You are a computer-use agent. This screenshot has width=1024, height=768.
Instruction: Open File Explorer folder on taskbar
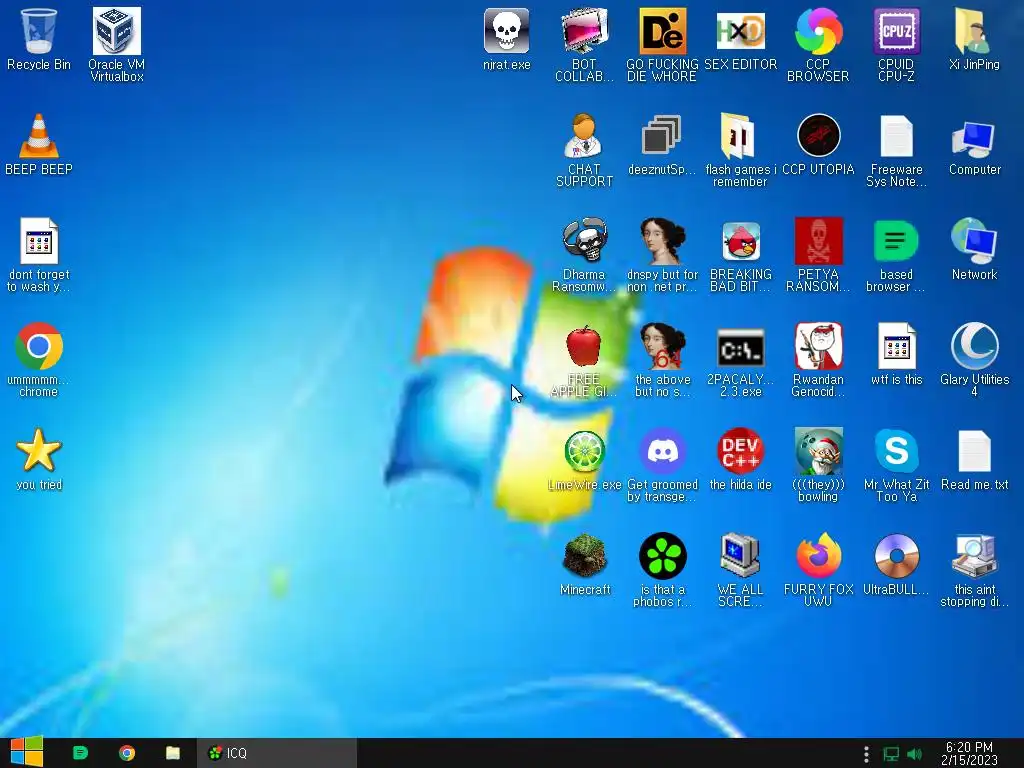pos(173,753)
